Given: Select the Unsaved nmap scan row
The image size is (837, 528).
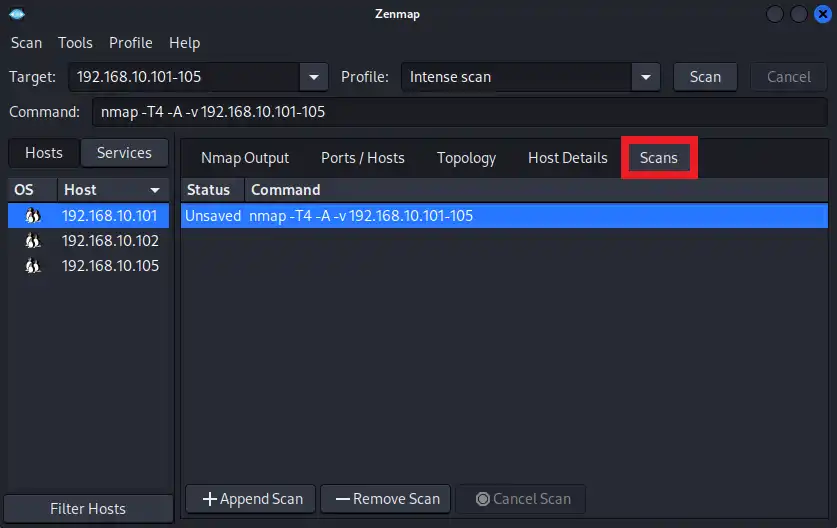Looking at the screenshot, I should pyautogui.click(x=504, y=216).
